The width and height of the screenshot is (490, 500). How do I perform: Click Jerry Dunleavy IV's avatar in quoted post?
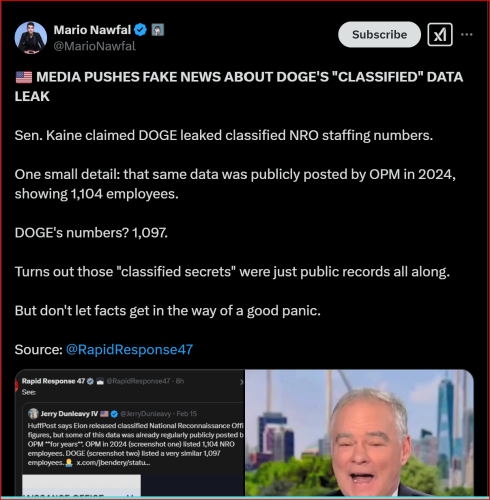point(33,414)
